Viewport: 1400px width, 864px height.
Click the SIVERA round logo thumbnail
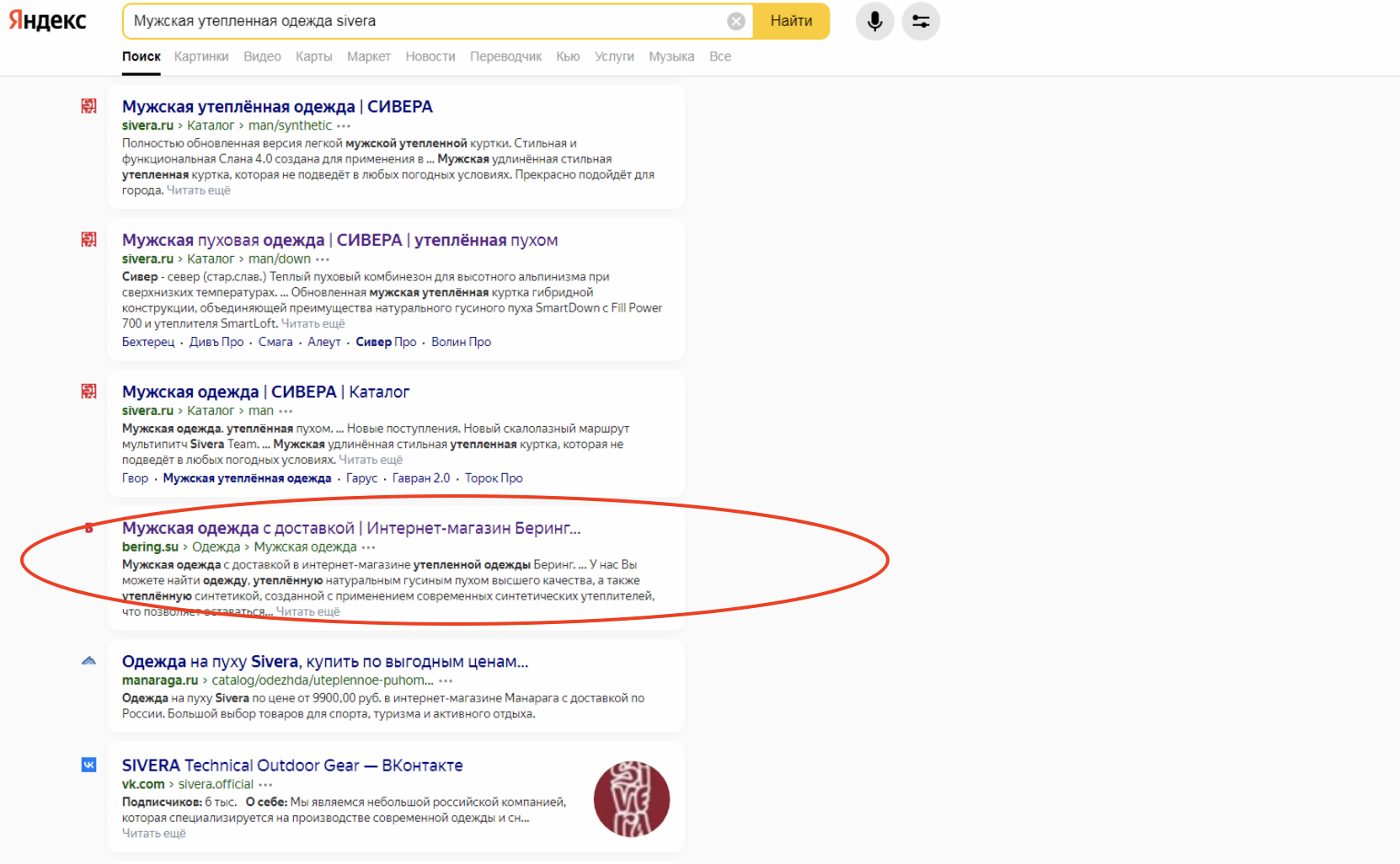pos(631,799)
